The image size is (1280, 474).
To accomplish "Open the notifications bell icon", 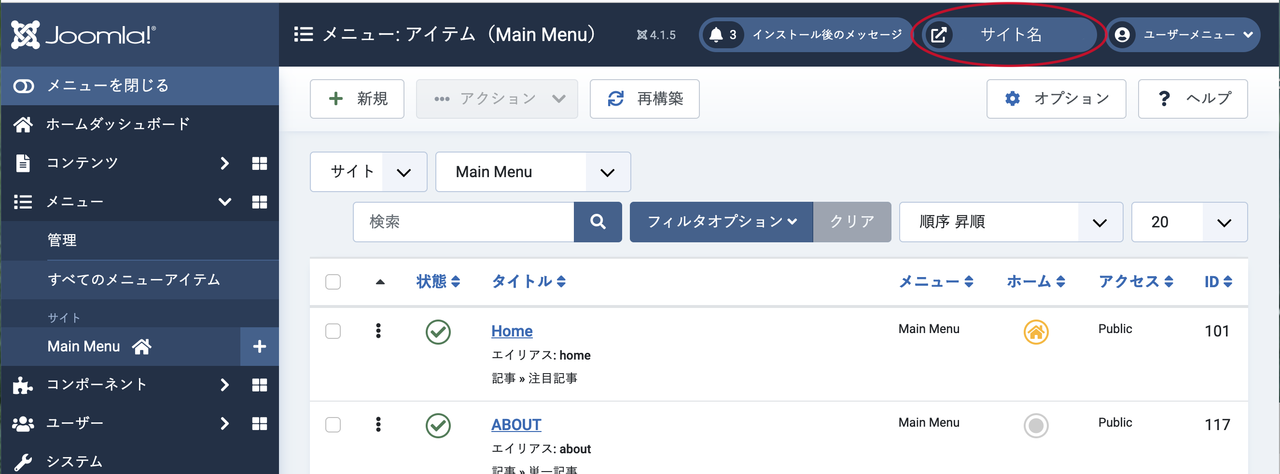I will pyautogui.click(x=715, y=35).
